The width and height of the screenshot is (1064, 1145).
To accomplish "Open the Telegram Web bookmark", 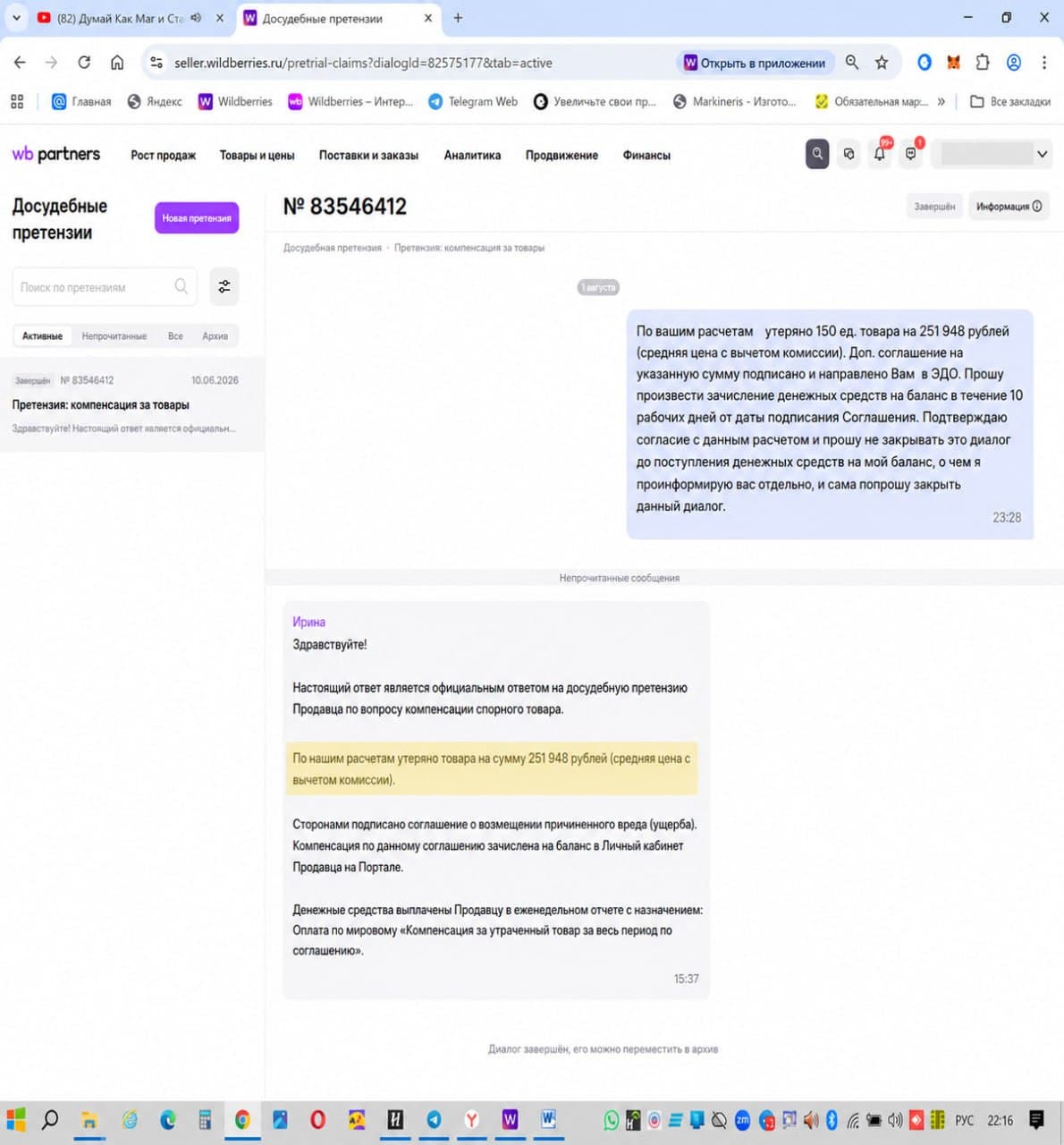I will point(473,101).
